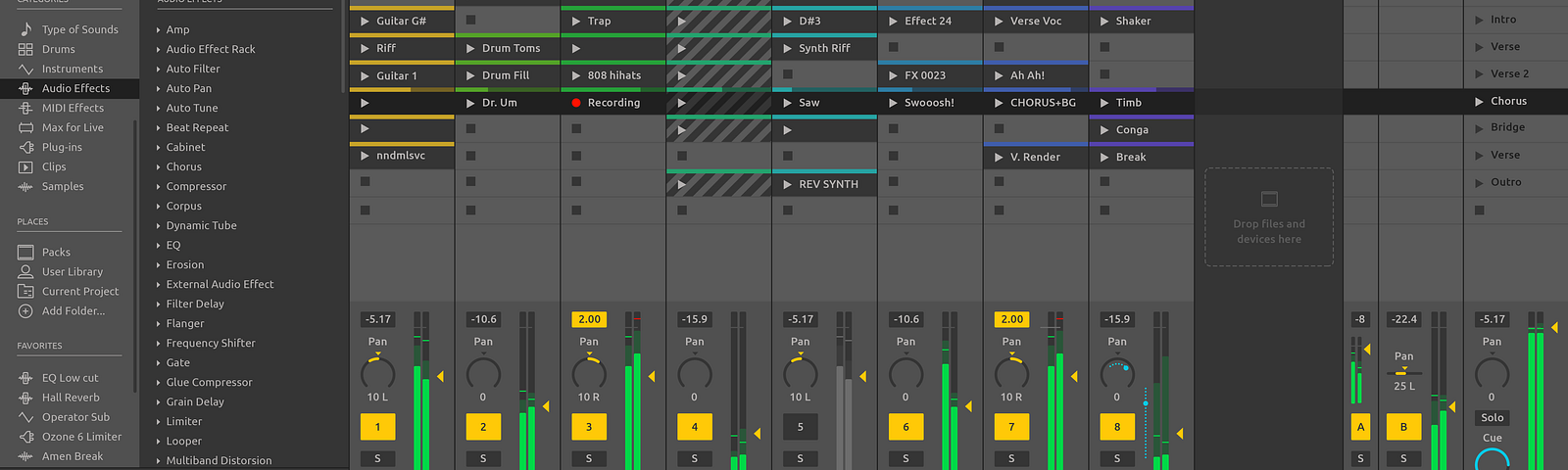The image size is (1568, 470).
Task: Adjust the master Pan knob
Action: (1492, 373)
